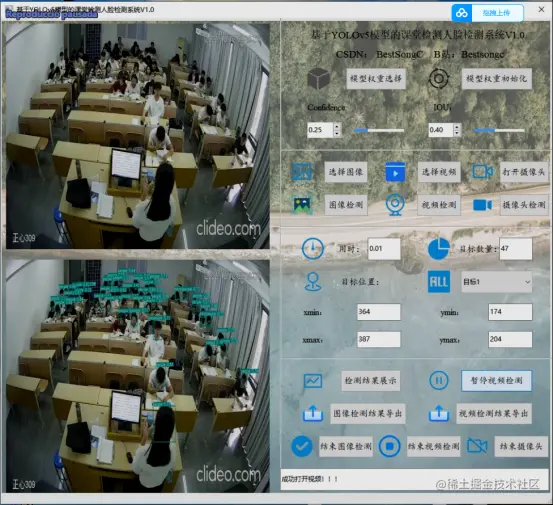Open the camera with 打开摄像头 button
The width and height of the screenshot is (554, 505).
click(524, 172)
